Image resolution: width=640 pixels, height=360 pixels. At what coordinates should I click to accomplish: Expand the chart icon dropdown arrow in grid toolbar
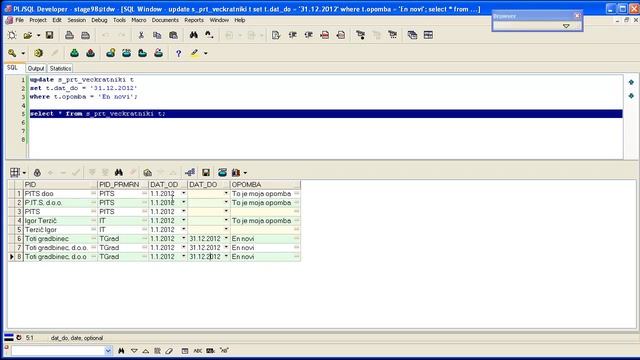(245, 173)
